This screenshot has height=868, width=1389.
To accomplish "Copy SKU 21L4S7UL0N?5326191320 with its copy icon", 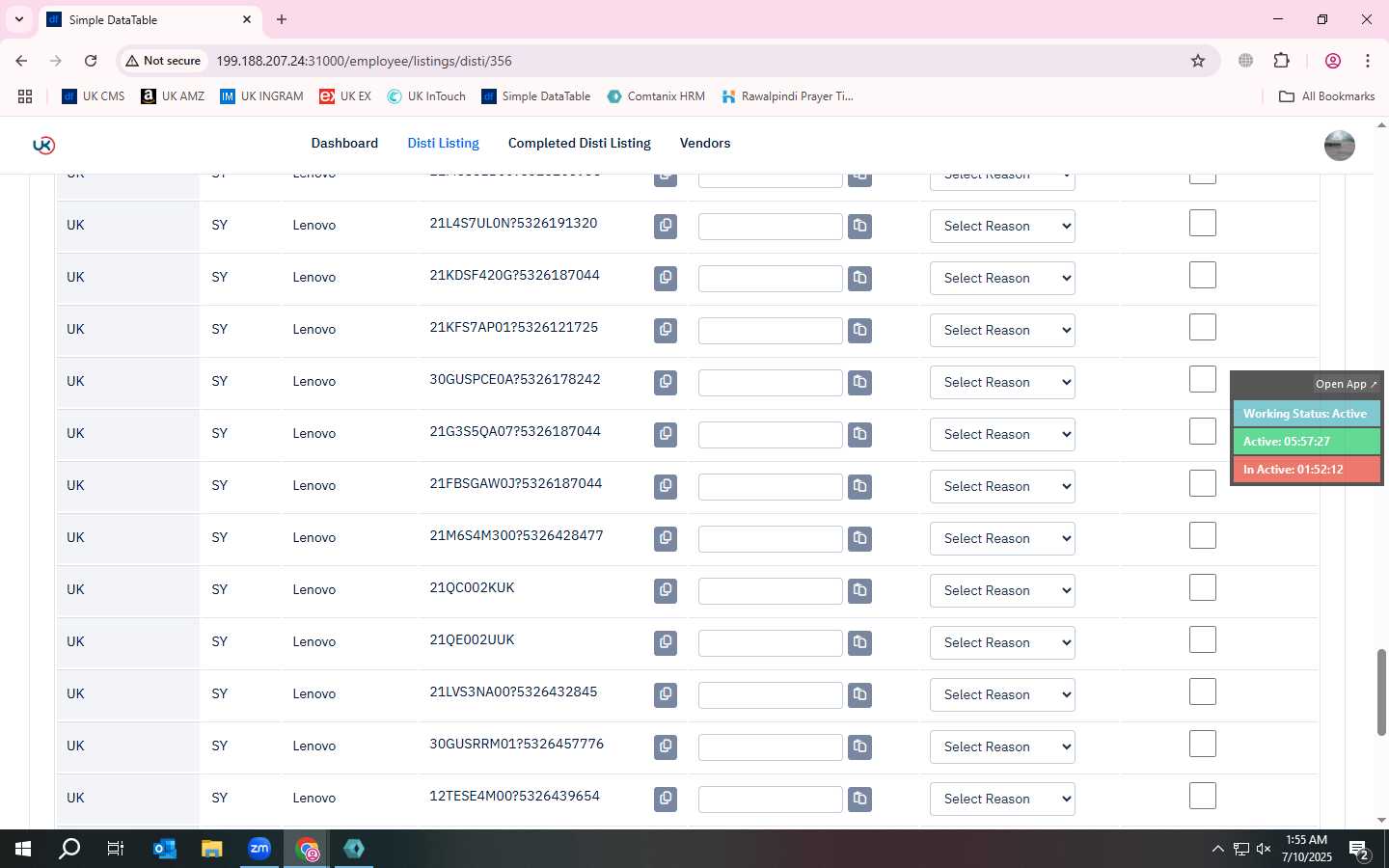I will 666,226.
